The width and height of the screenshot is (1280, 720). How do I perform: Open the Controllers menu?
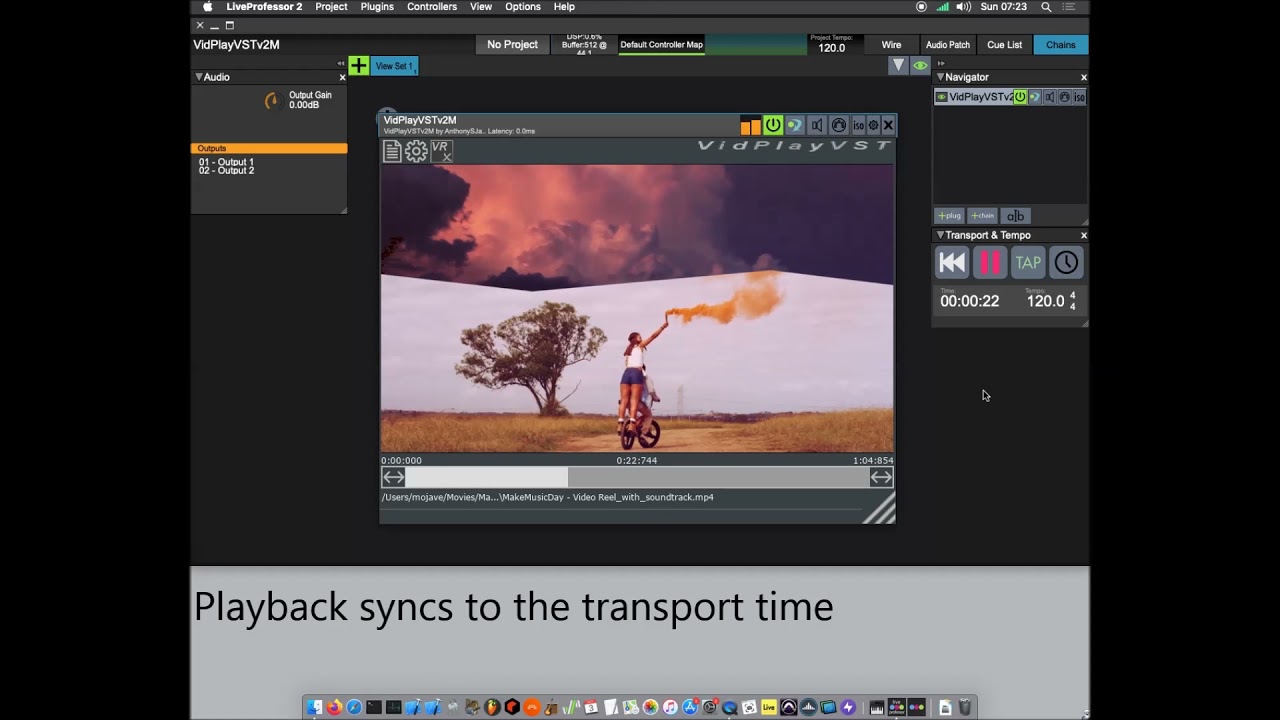(432, 7)
